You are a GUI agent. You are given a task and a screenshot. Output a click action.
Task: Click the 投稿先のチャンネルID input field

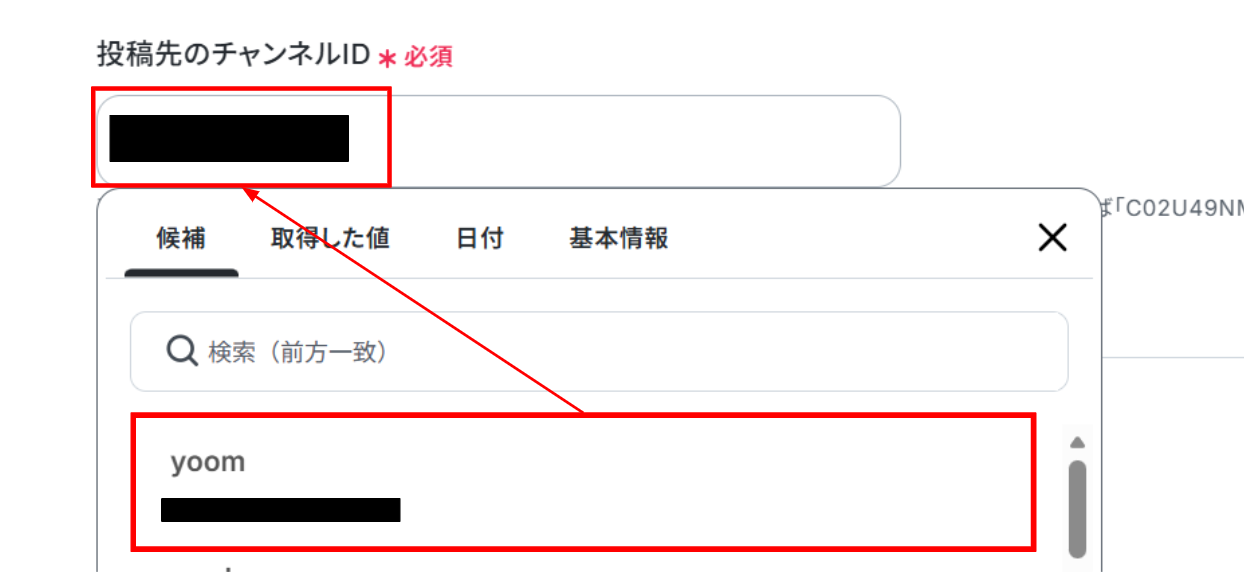(x=498, y=140)
